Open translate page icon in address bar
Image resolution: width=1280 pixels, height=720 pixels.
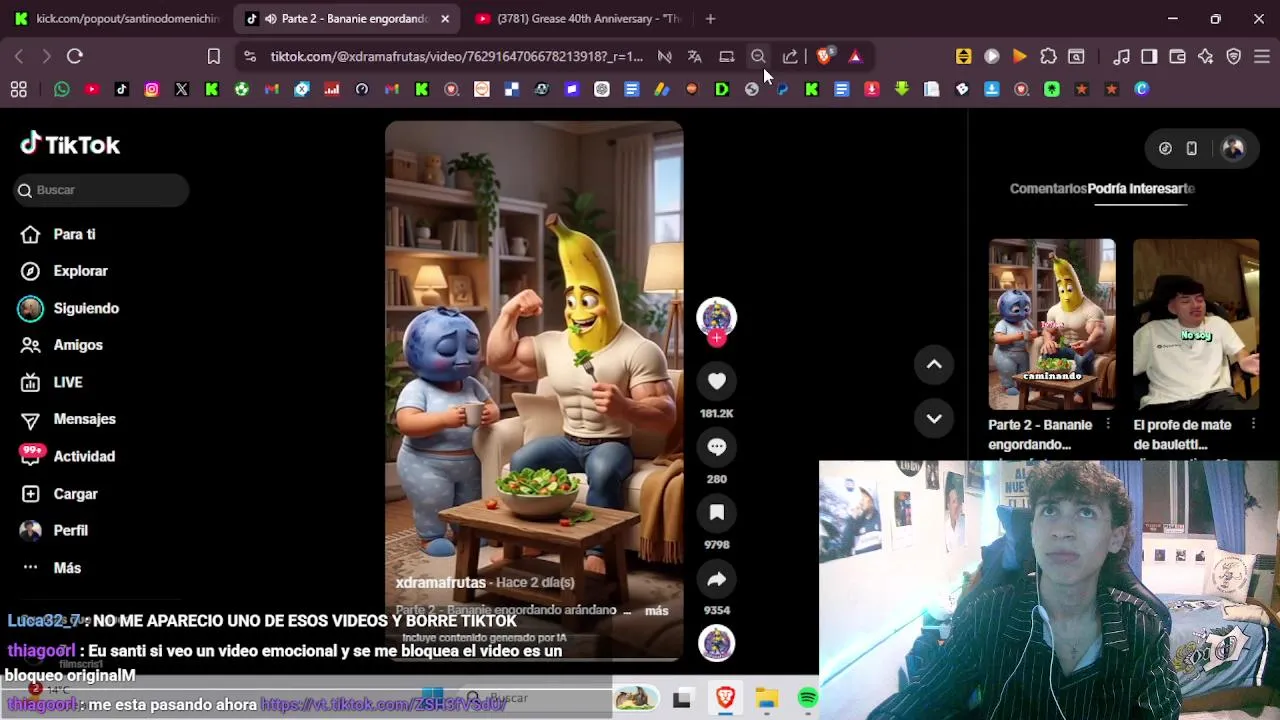pos(694,56)
